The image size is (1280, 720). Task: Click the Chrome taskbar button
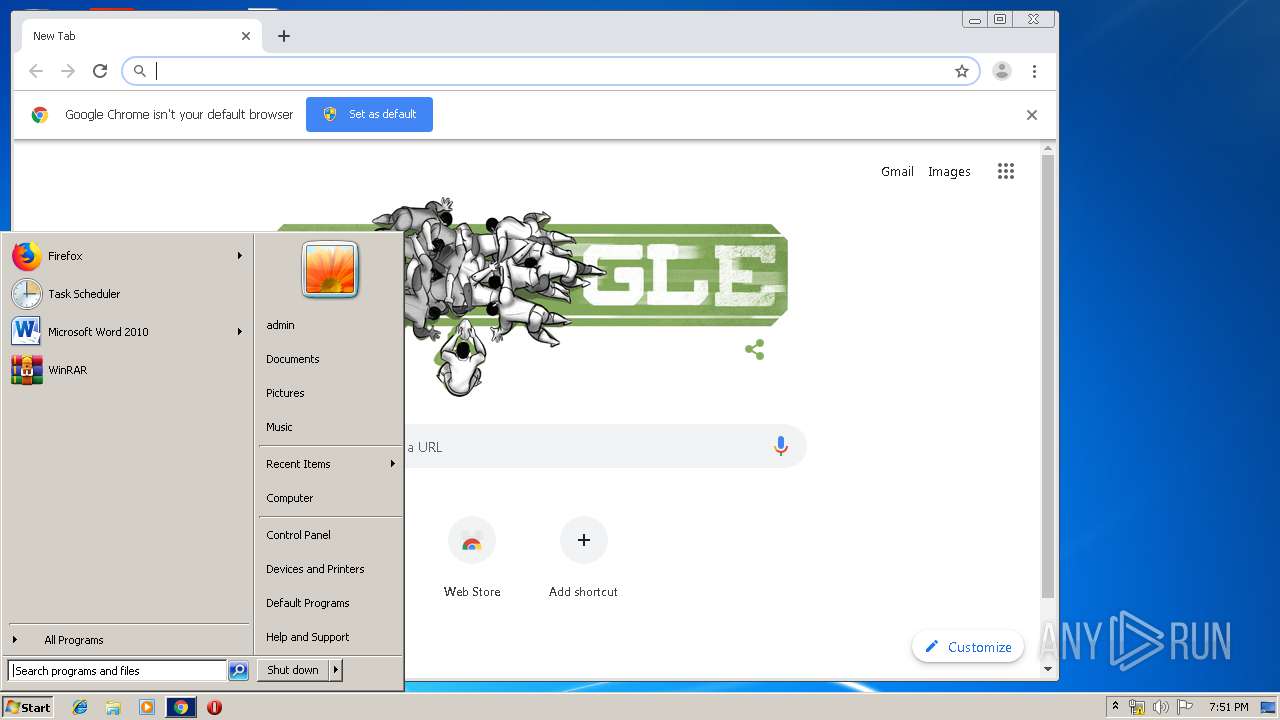181,707
